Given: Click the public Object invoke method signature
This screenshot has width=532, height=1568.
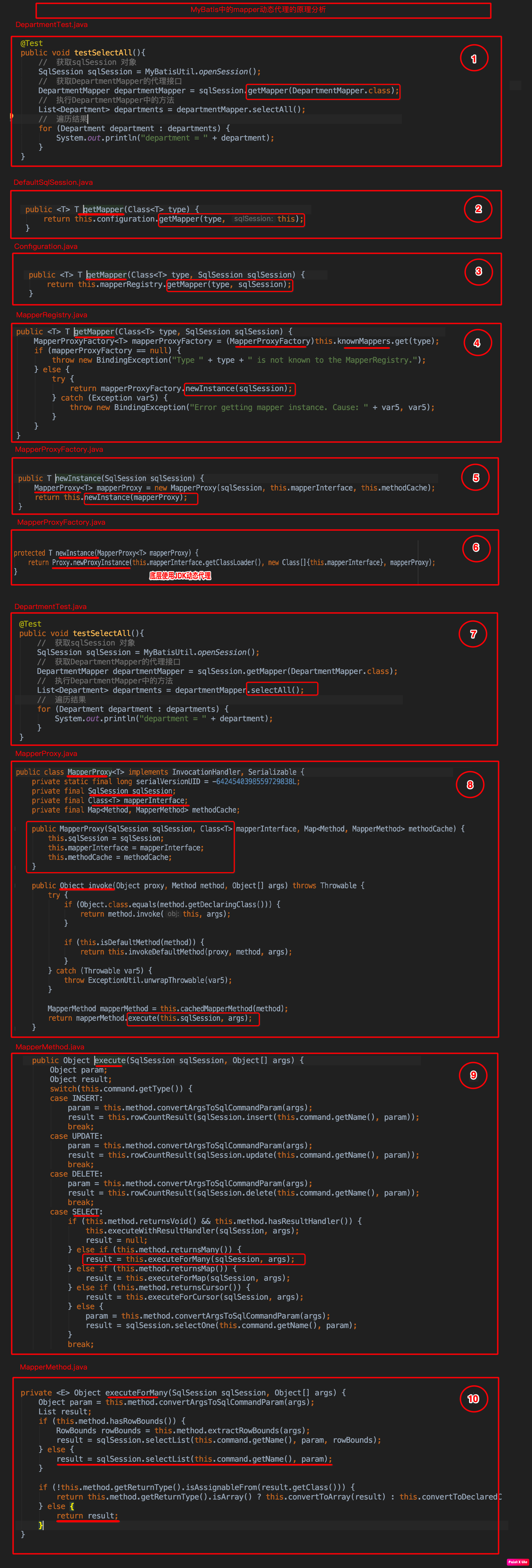Looking at the screenshot, I should (198, 886).
